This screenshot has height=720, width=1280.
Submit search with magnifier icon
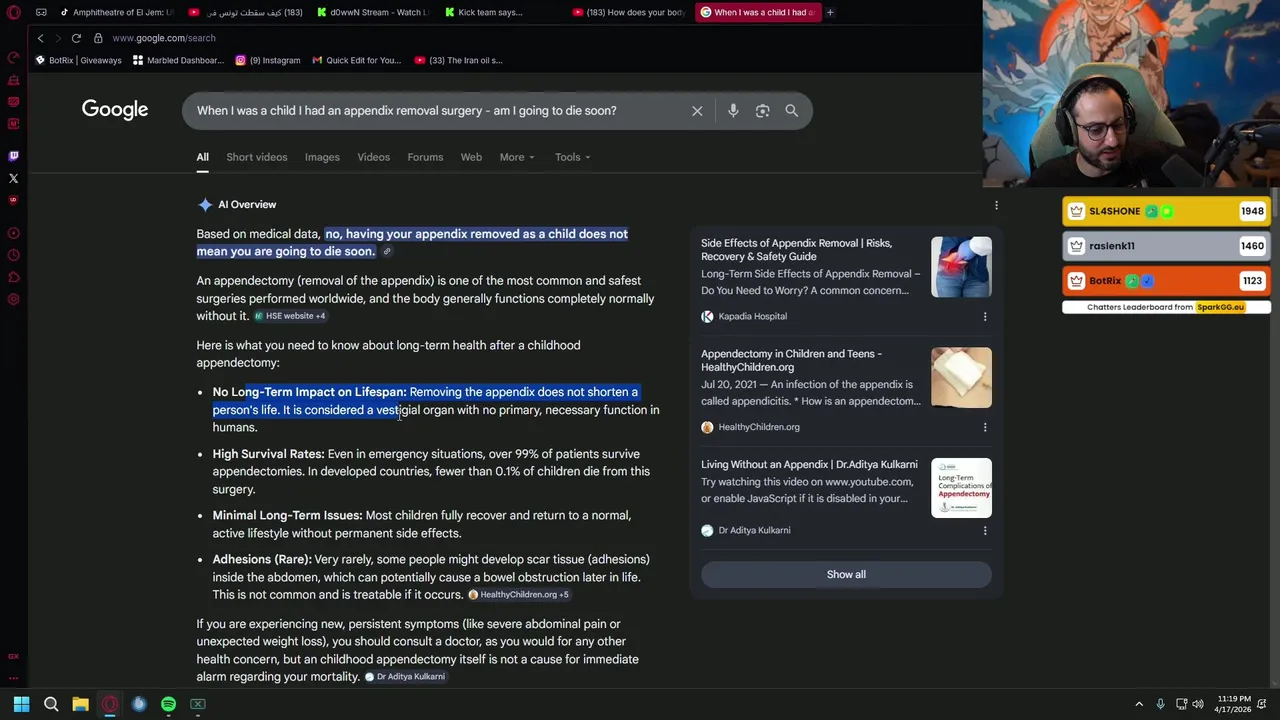point(792,111)
